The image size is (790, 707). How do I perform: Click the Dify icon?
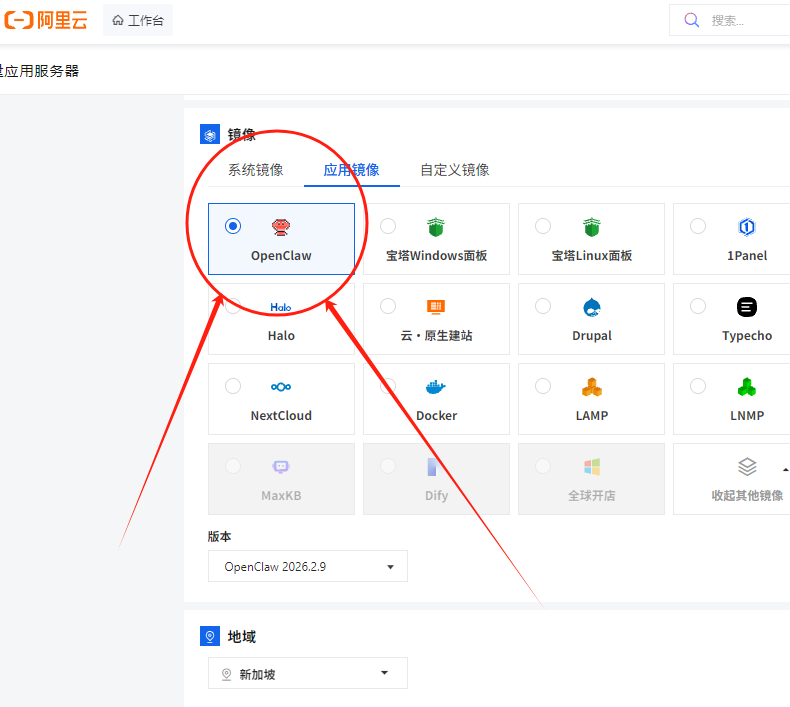(x=432, y=467)
